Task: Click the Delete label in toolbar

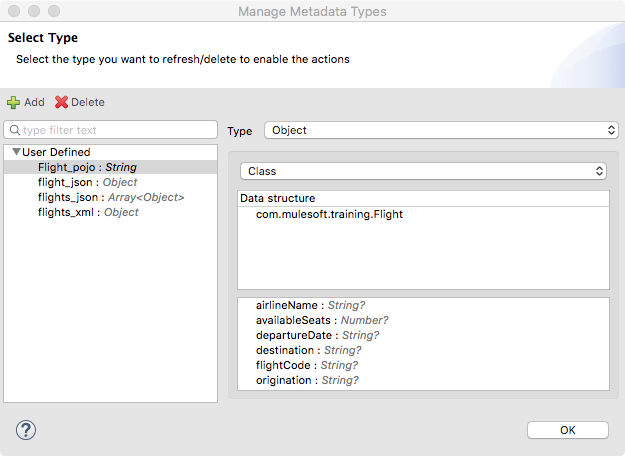Action: [x=88, y=102]
